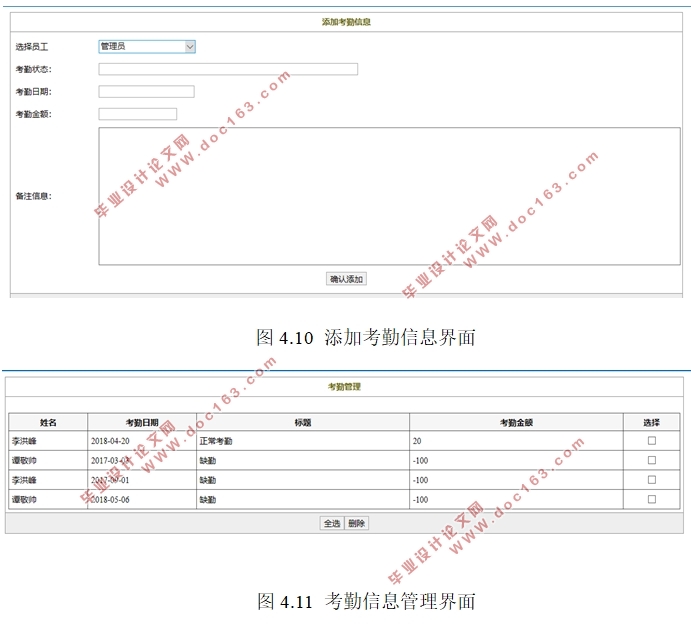This screenshot has width=691, height=638.
Task: Select the checkbox in the 2018-05-06 row
Action: pyautogui.click(x=652, y=499)
